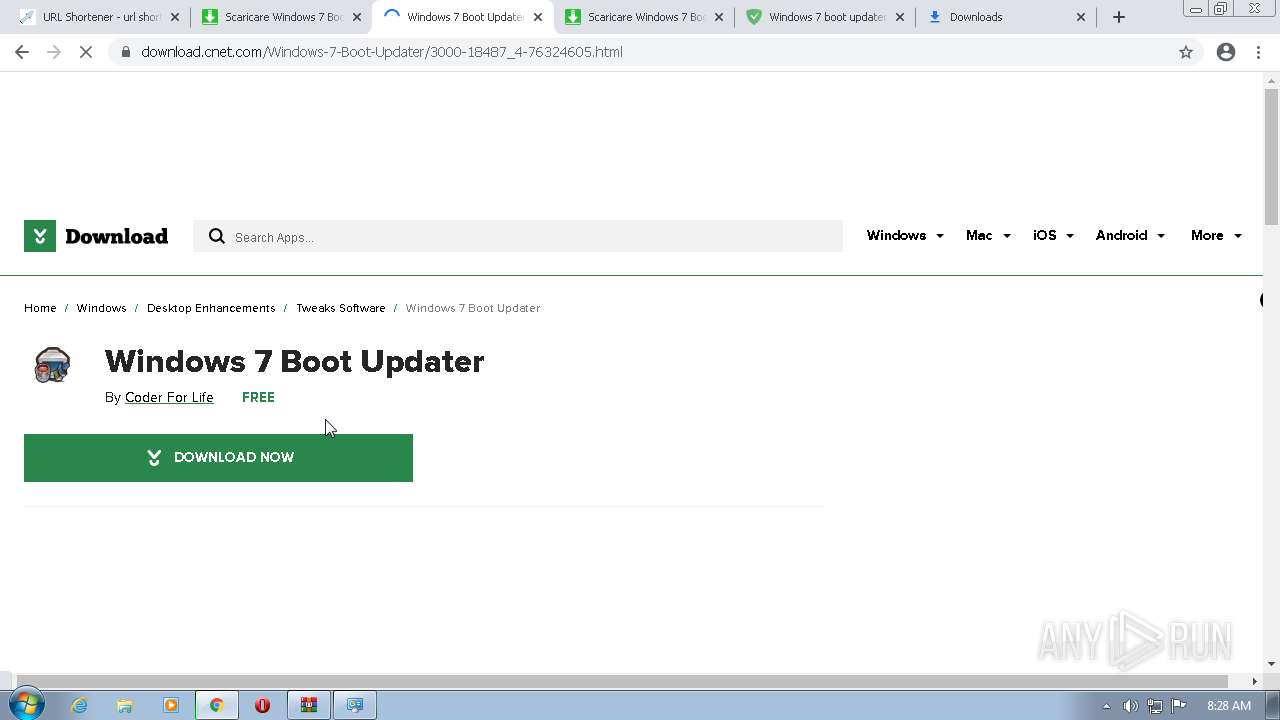The image size is (1280, 720).
Task: Switch to the green-shield Windows 7 boot updater tab
Action: point(825,17)
